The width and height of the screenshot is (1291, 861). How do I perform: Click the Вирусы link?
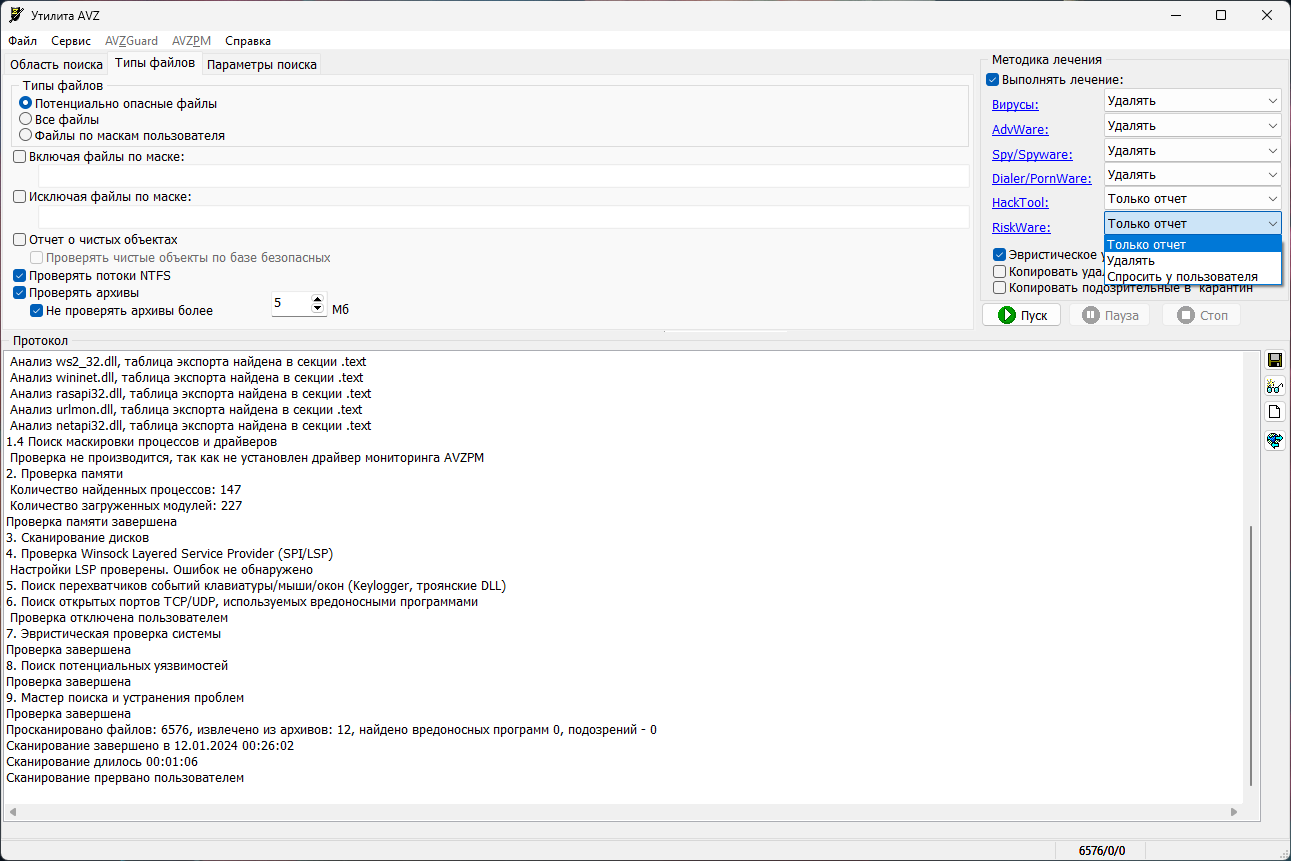click(1015, 105)
